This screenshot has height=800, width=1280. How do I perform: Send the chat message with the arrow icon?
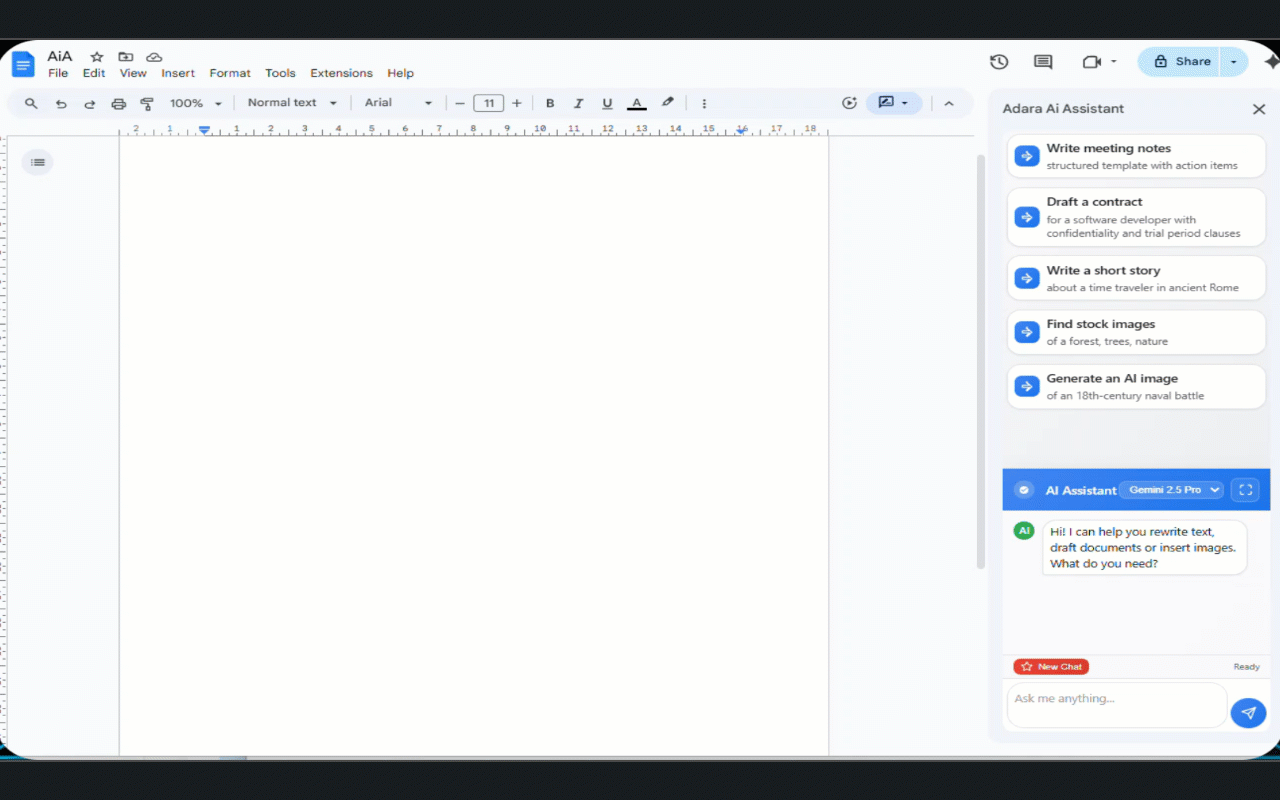[1248, 712]
